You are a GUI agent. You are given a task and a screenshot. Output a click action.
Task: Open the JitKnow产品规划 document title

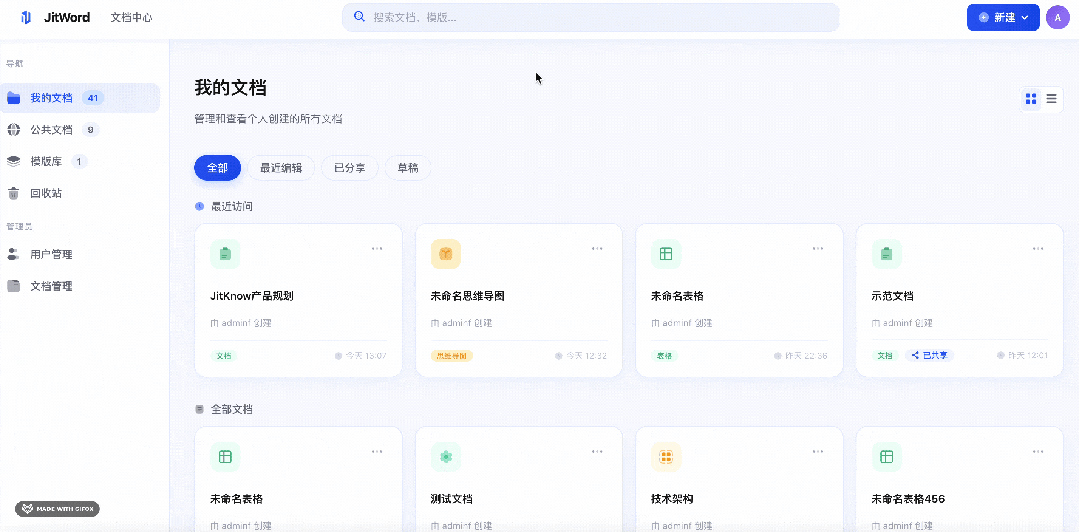point(252,297)
